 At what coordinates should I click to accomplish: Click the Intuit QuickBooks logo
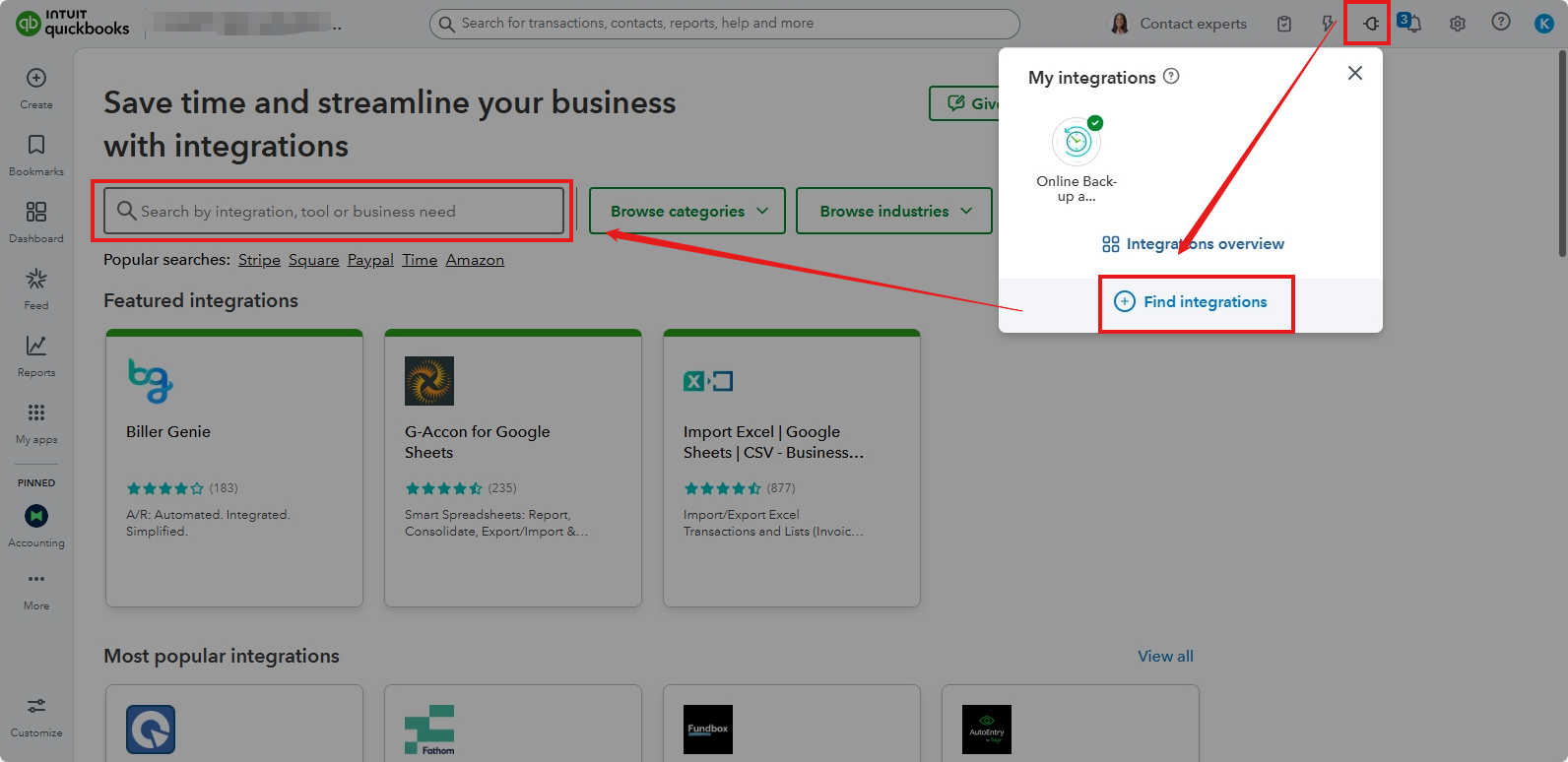click(x=73, y=23)
